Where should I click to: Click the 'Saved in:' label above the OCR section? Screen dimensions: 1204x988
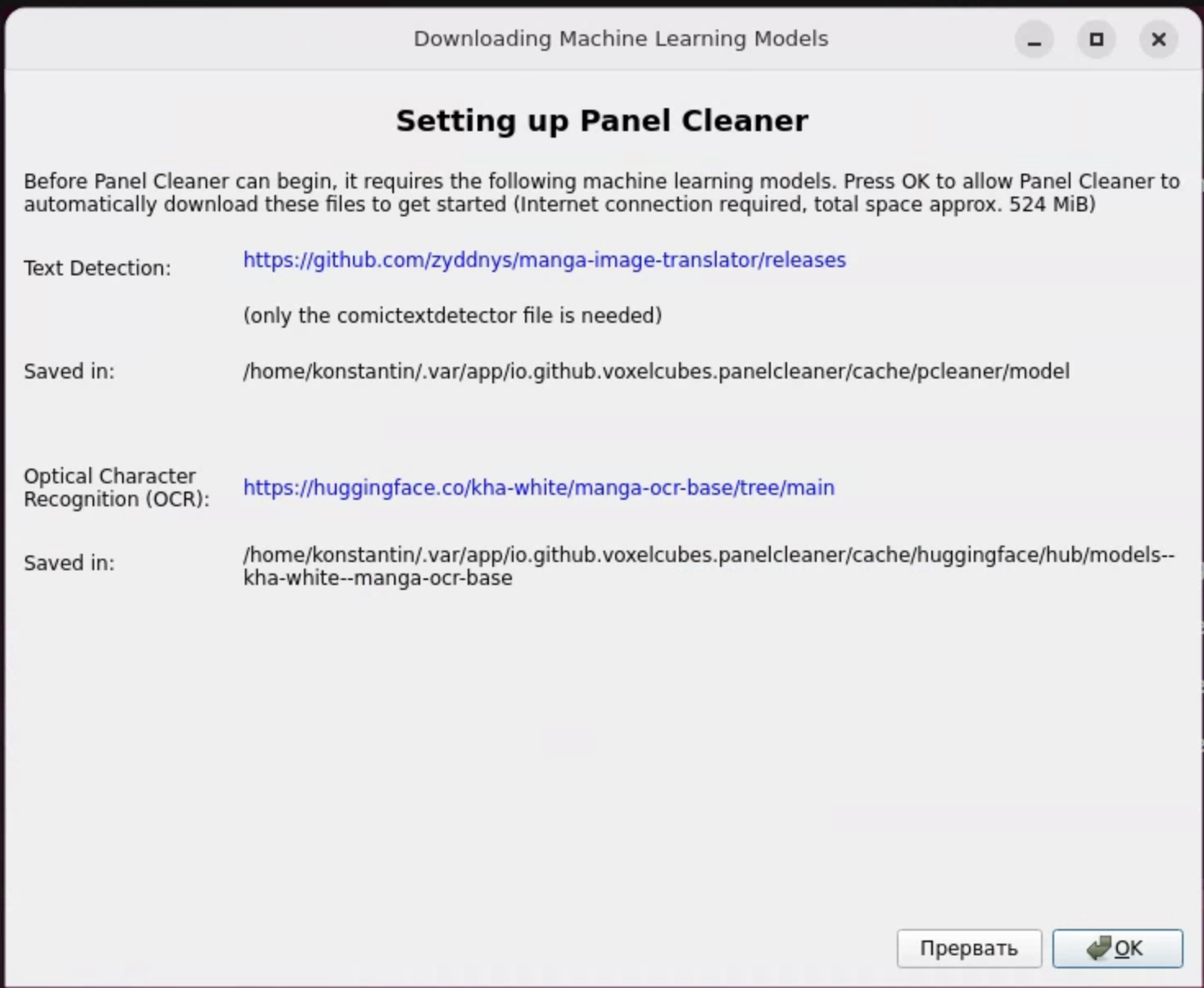69,371
